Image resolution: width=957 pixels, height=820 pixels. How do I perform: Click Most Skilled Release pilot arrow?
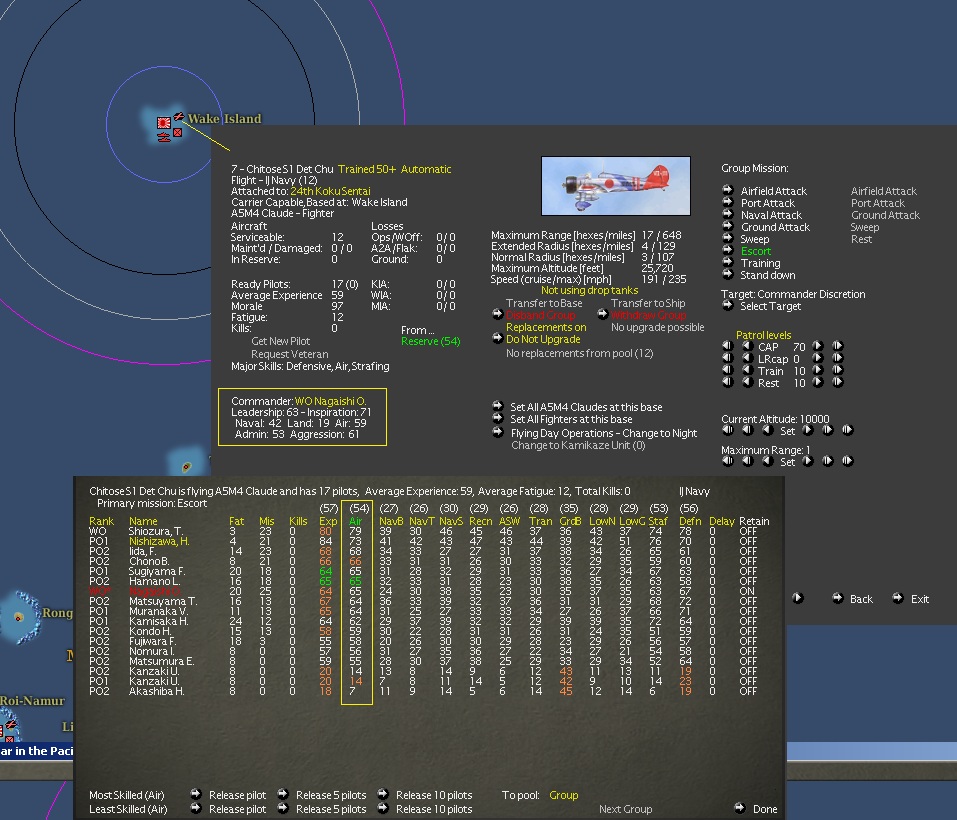pyautogui.click(x=195, y=794)
